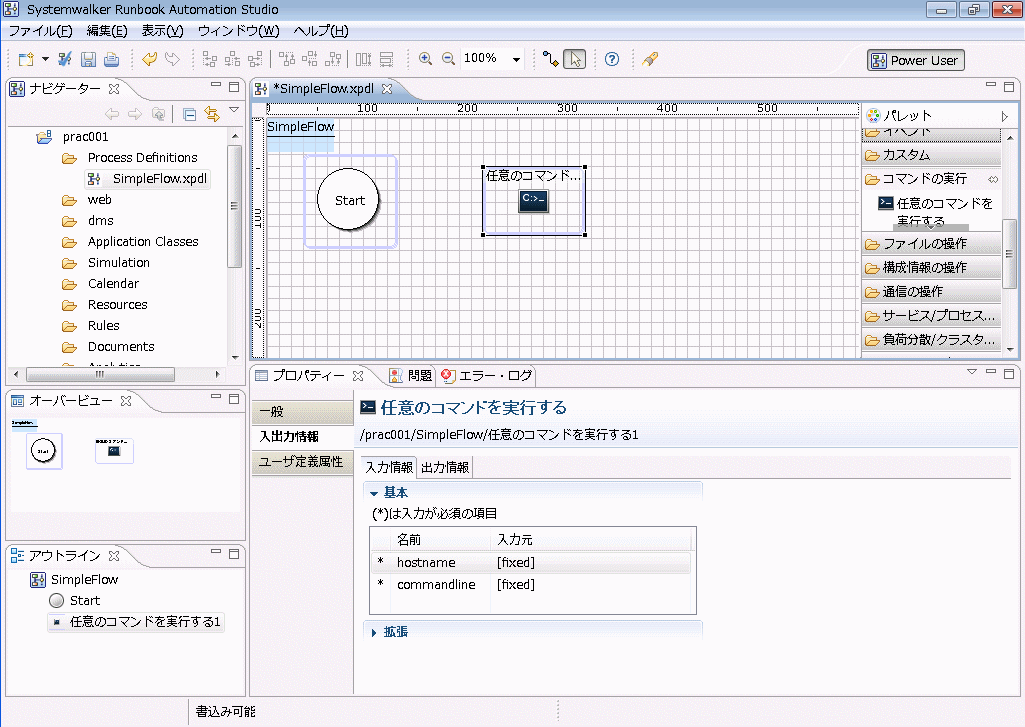
Task: Select the arrow connection tool
Action: [550, 59]
